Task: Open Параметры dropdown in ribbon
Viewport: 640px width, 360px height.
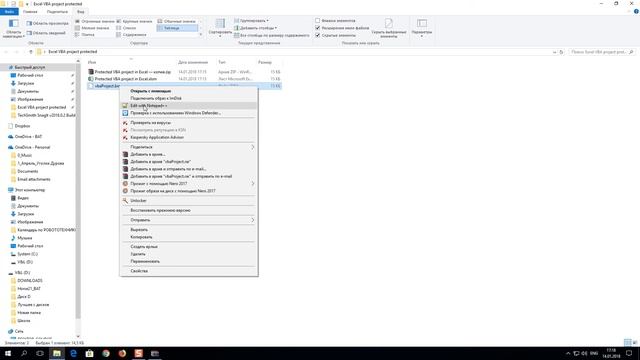Action: [x=422, y=28]
